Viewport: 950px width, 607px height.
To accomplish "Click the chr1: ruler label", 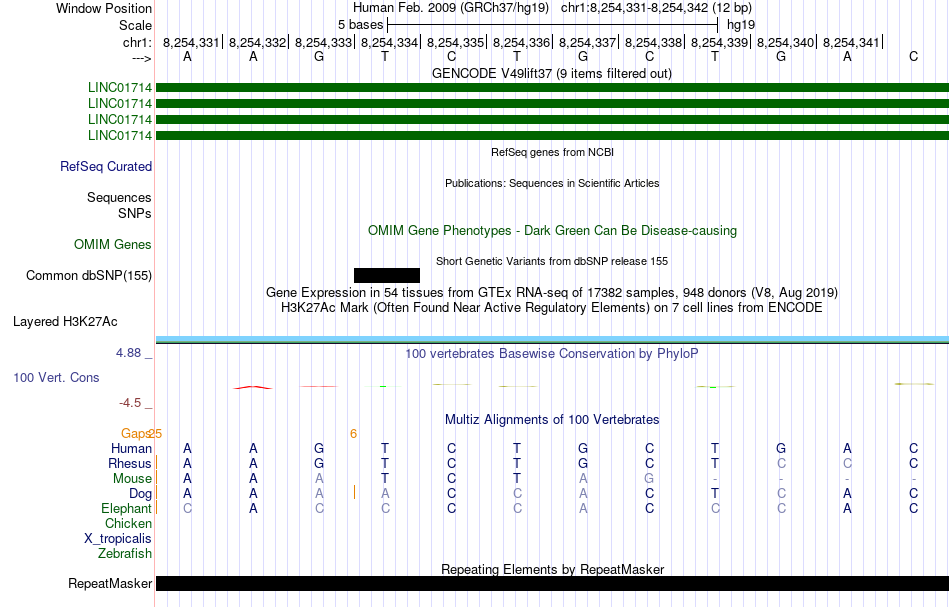I will 137,42.
